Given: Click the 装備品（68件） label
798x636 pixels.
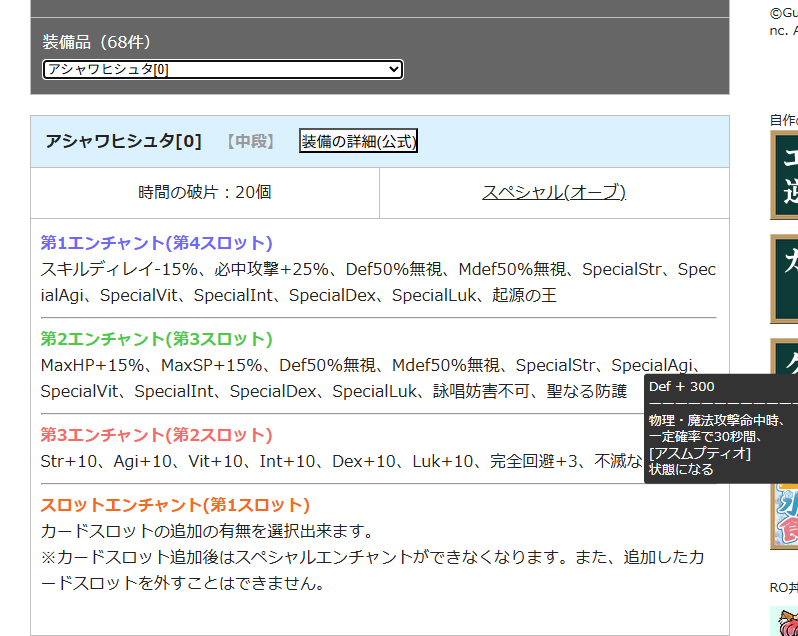Looking at the screenshot, I should 96,42.
